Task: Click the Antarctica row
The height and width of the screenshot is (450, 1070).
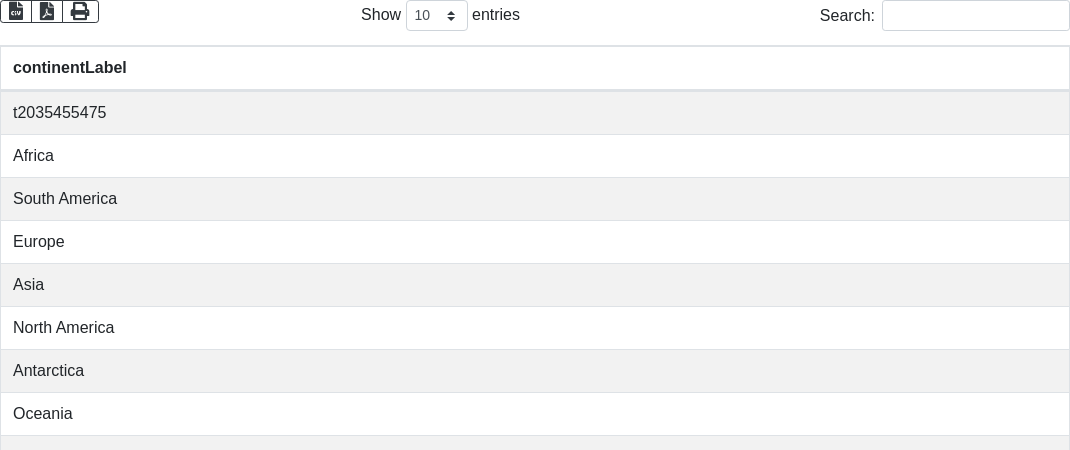Action: point(535,371)
